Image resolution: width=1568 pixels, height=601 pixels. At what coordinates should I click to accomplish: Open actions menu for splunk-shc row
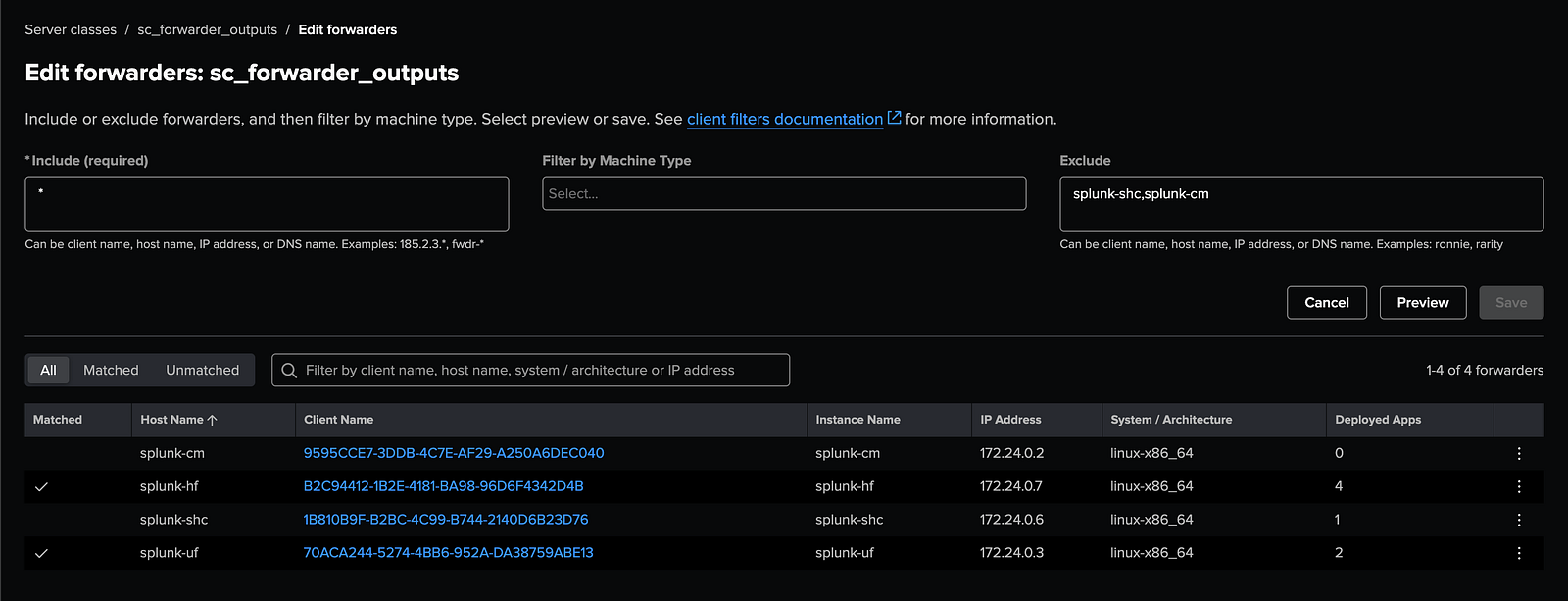click(1518, 520)
